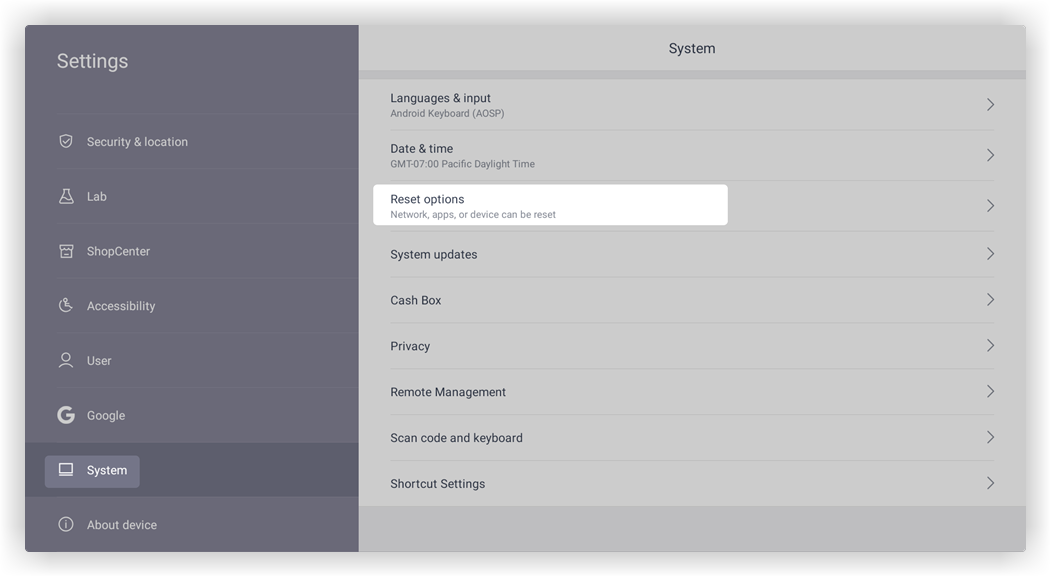1051x577 pixels.
Task: Open Shortcut Settings
Action: click(692, 483)
